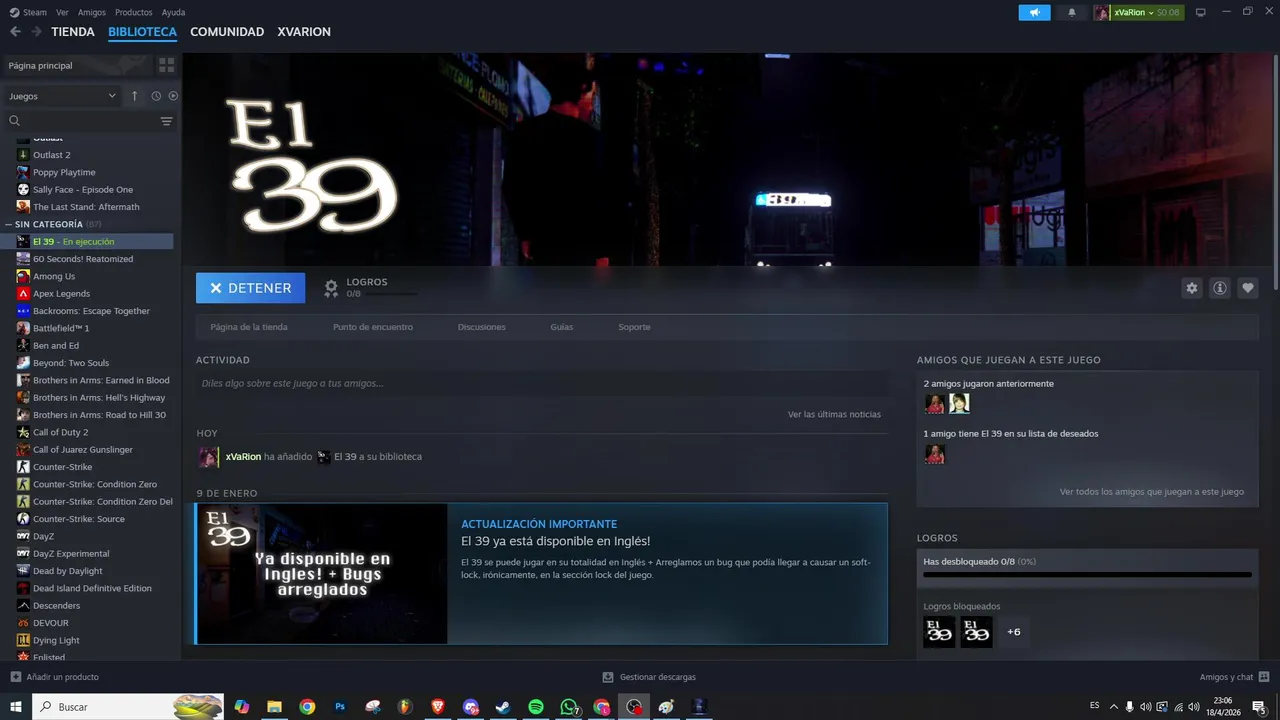Screen dimensions: 1280x720
Task: Click second friend avatar who played previously
Action: click(959, 403)
